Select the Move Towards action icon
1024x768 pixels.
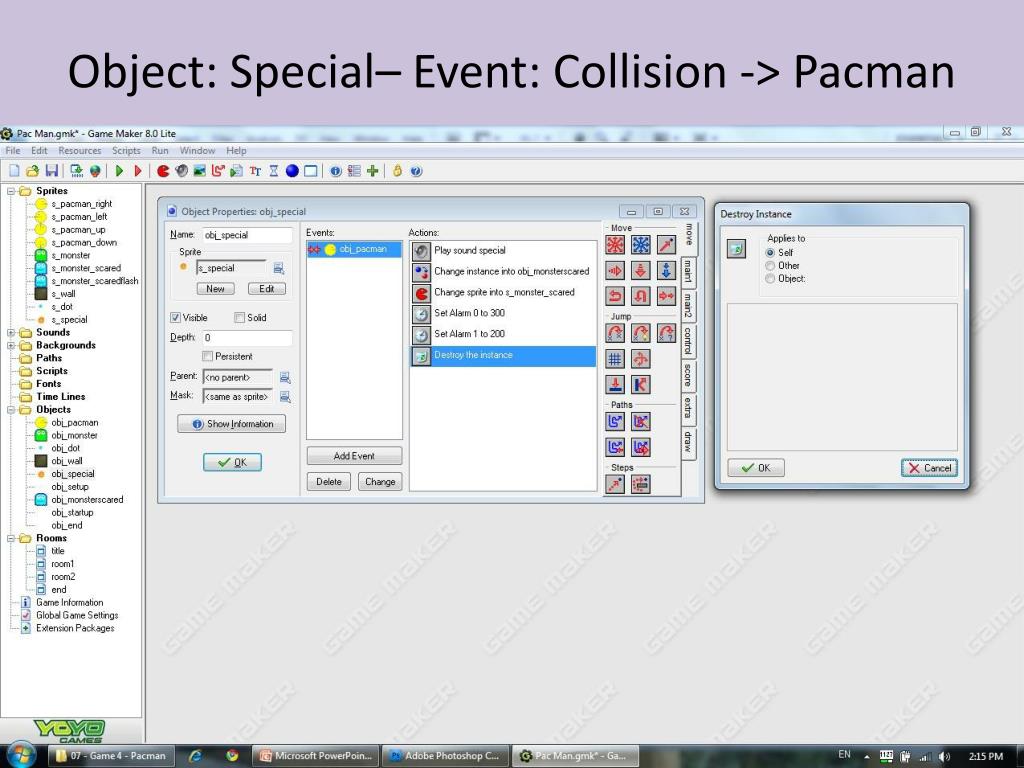pyautogui.click(x=666, y=245)
